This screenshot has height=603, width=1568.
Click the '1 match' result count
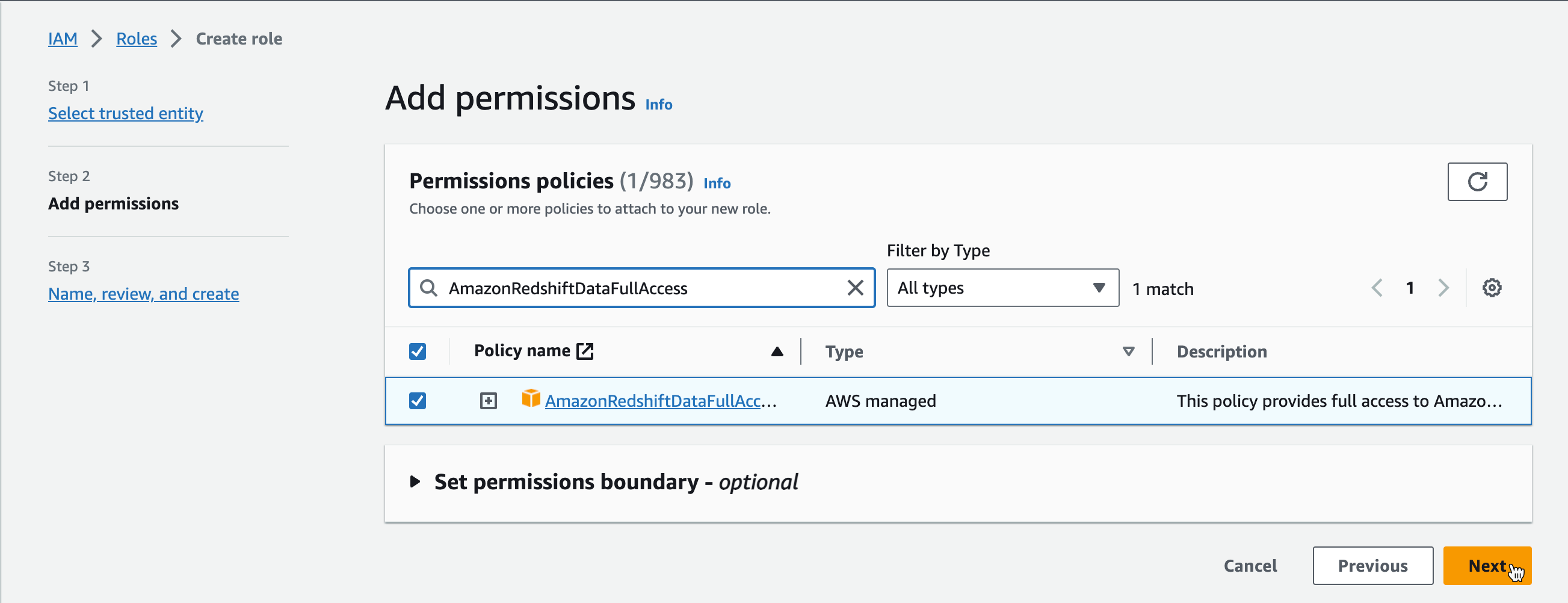pyautogui.click(x=1162, y=289)
